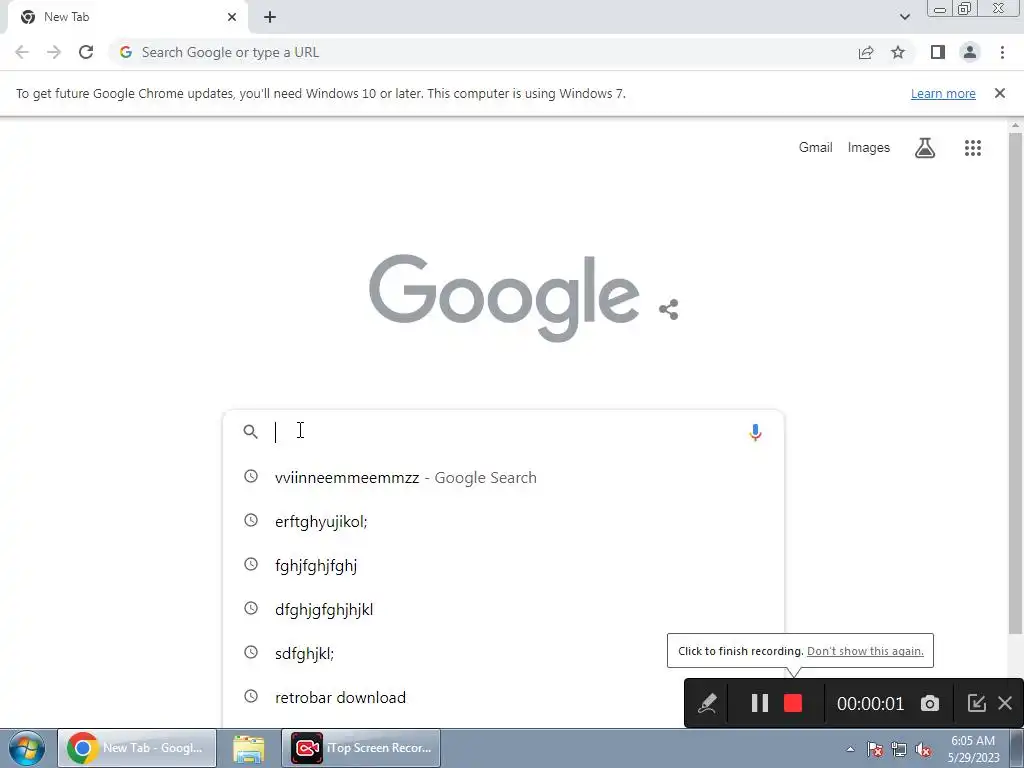Toggle the Chrome side panel
The image size is (1024, 768).
[938, 52]
